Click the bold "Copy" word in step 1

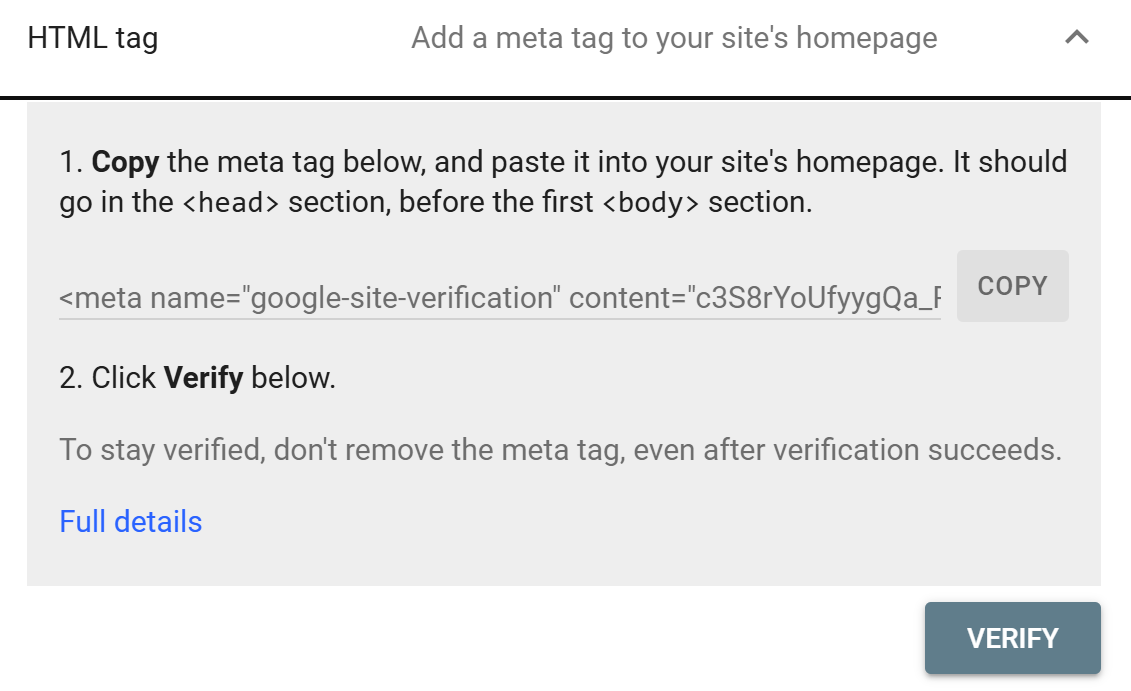coord(128,162)
